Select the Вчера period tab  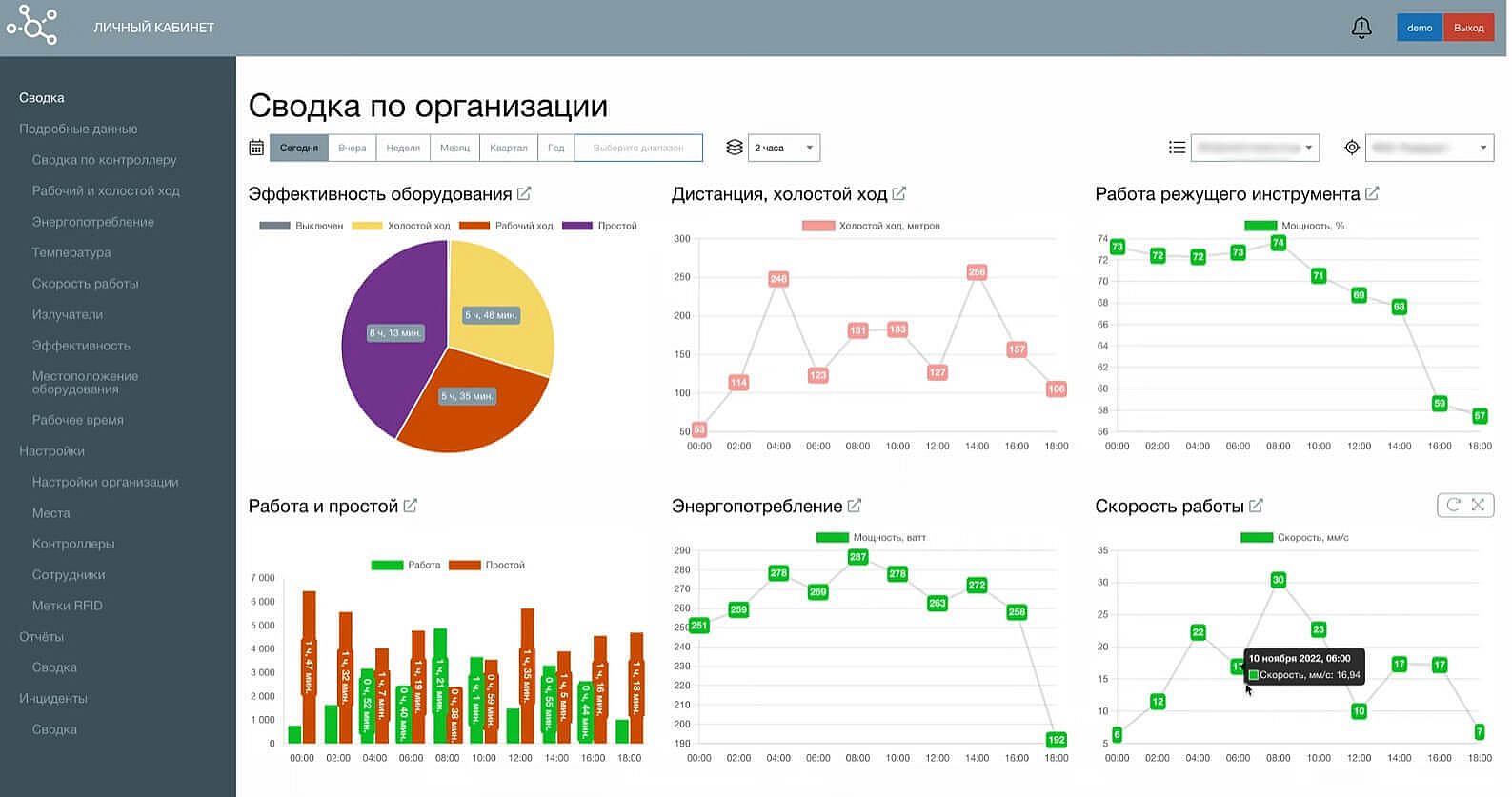point(353,148)
